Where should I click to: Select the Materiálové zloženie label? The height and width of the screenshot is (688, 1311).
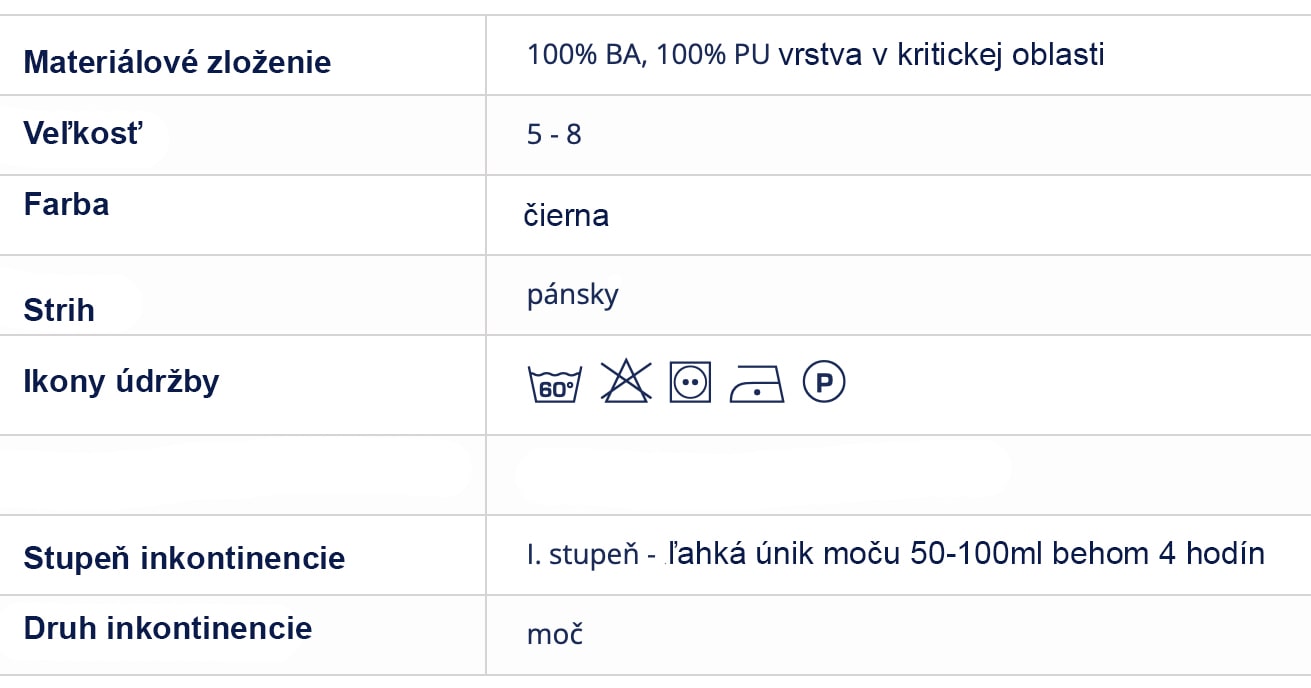click(177, 62)
